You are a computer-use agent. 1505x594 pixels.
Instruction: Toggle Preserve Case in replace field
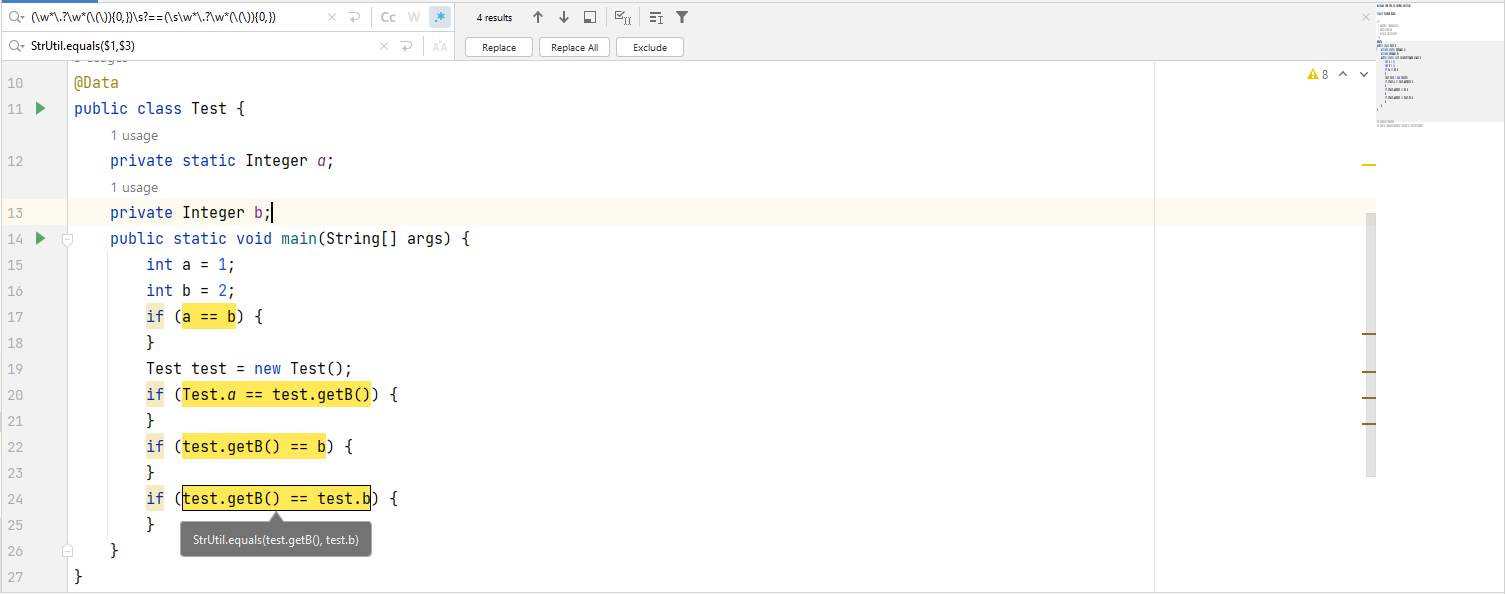[x=440, y=46]
